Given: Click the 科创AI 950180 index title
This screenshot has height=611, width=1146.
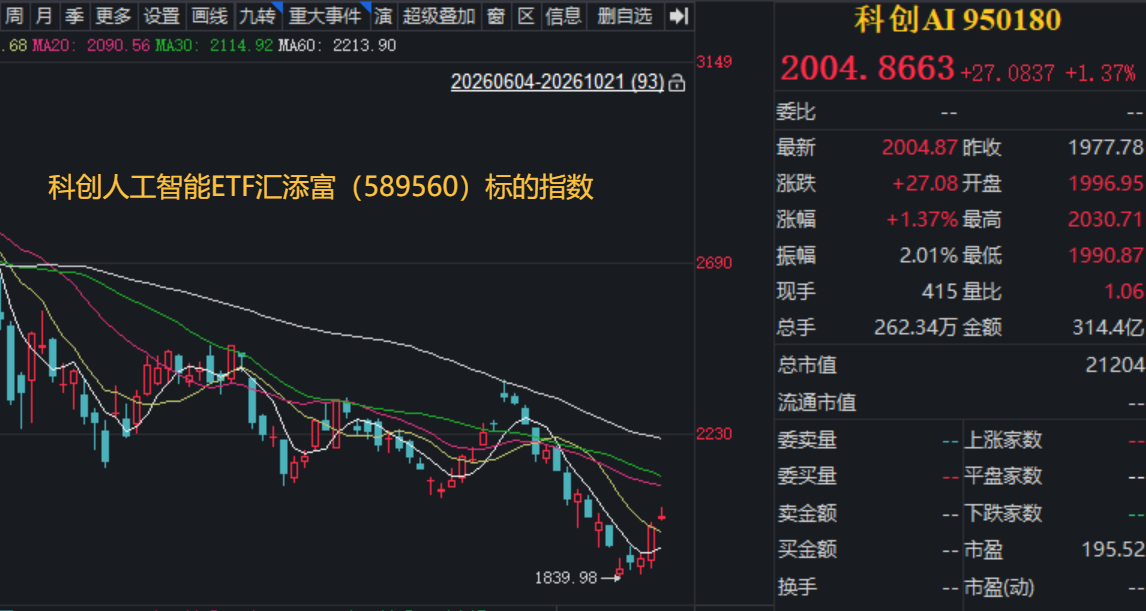Looking at the screenshot, I should pyautogui.click(x=957, y=20).
